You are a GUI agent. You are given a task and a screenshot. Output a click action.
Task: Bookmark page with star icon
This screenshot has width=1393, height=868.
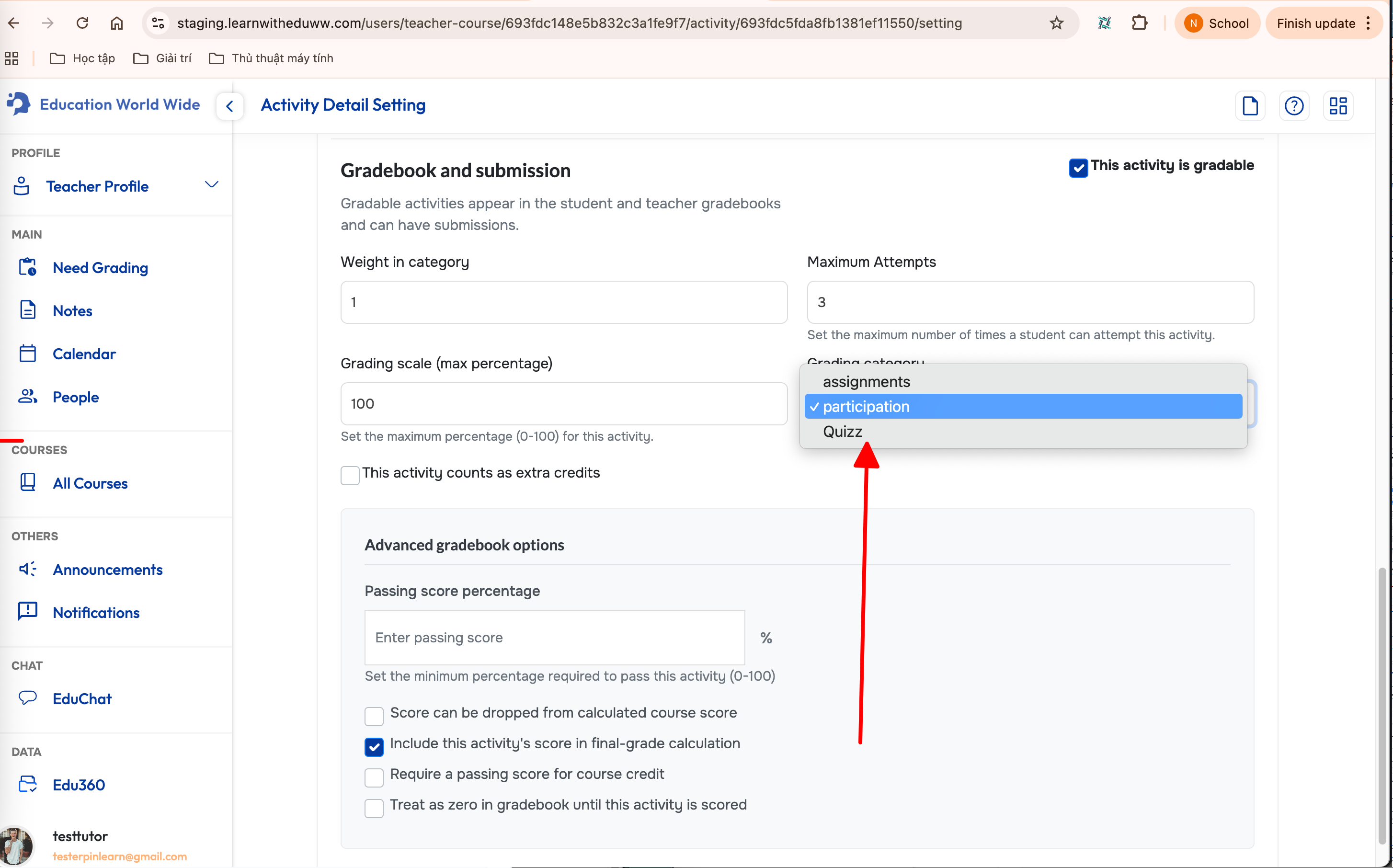coord(1056,23)
